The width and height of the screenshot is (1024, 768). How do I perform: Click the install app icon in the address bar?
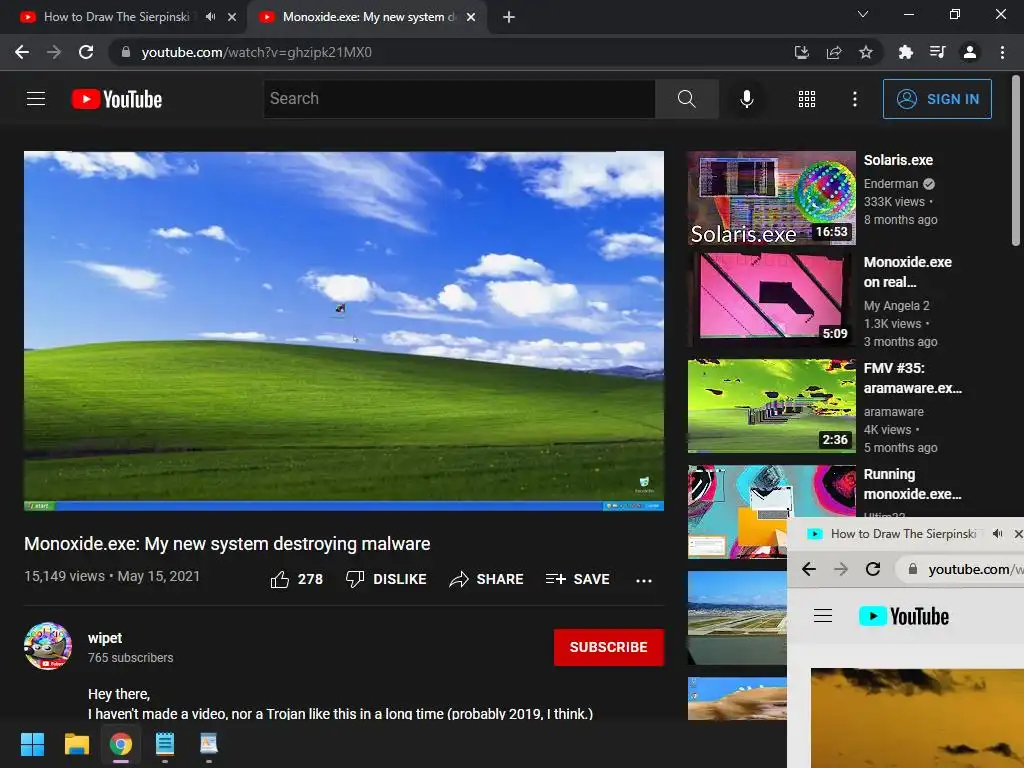point(801,52)
